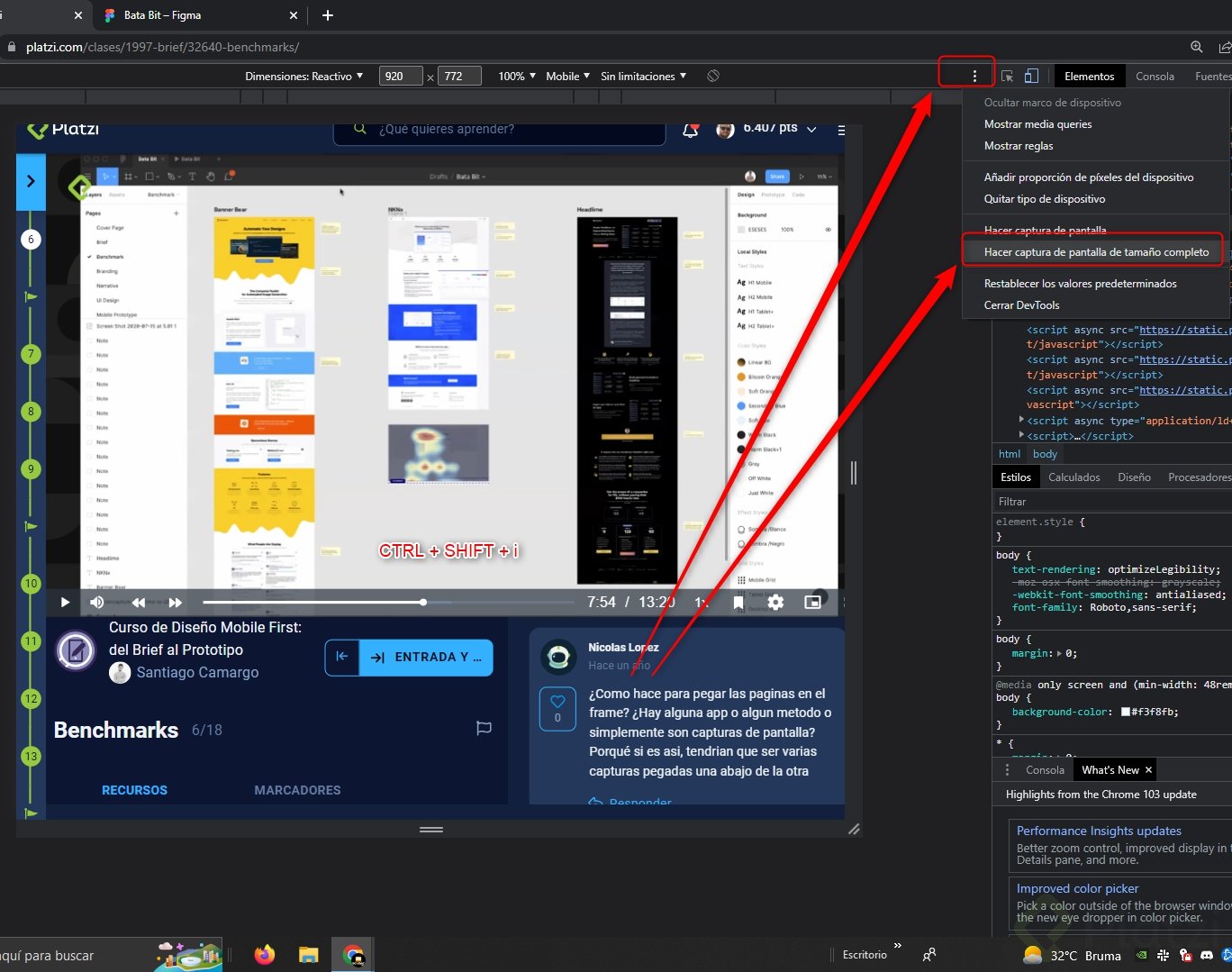Screen dimensions: 1232x972
Task: Activate the inspect element picker icon
Action: pyautogui.click(x=1007, y=77)
